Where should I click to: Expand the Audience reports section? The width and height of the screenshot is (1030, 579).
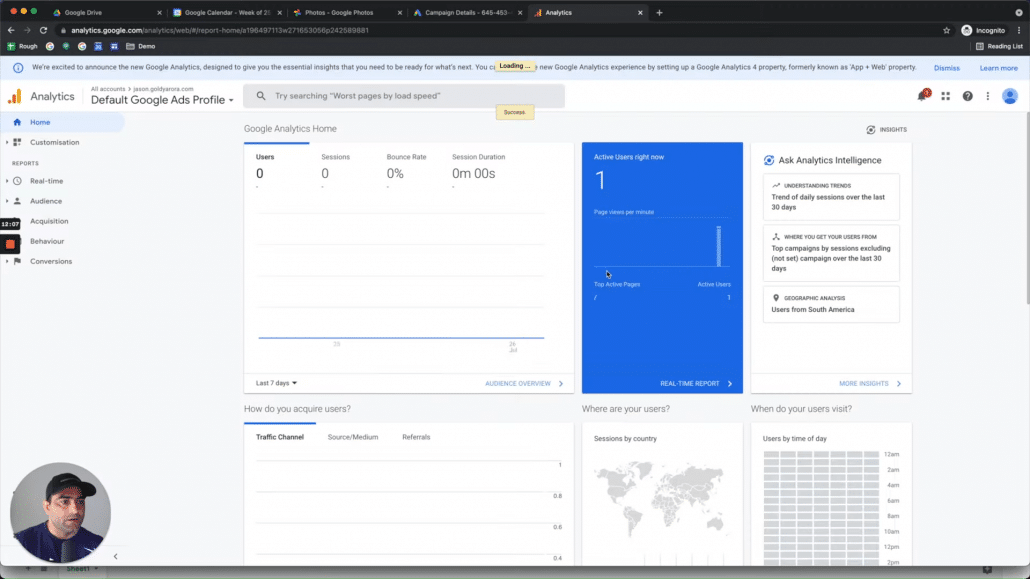pos(7,201)
